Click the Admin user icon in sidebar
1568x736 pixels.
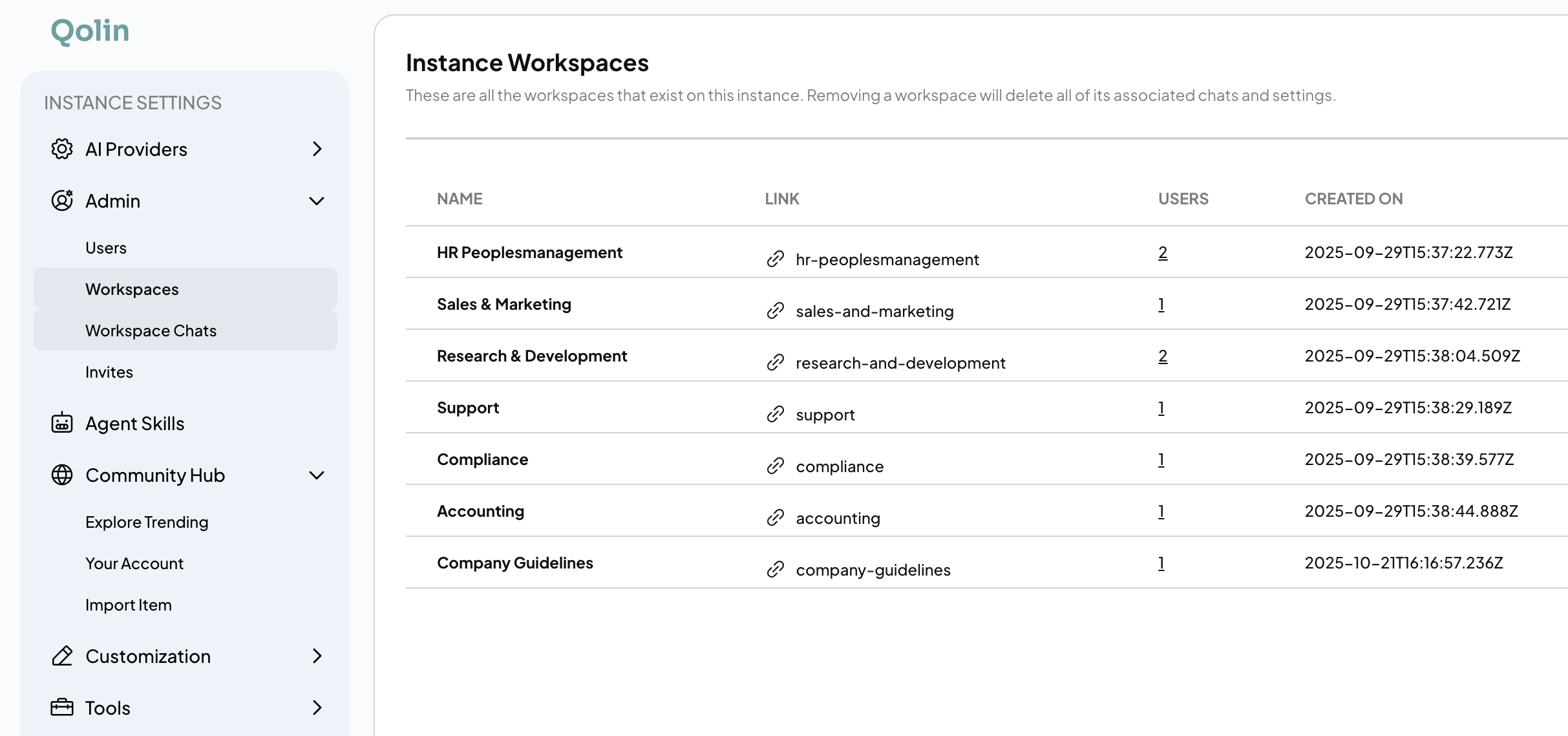pos(62,200)
